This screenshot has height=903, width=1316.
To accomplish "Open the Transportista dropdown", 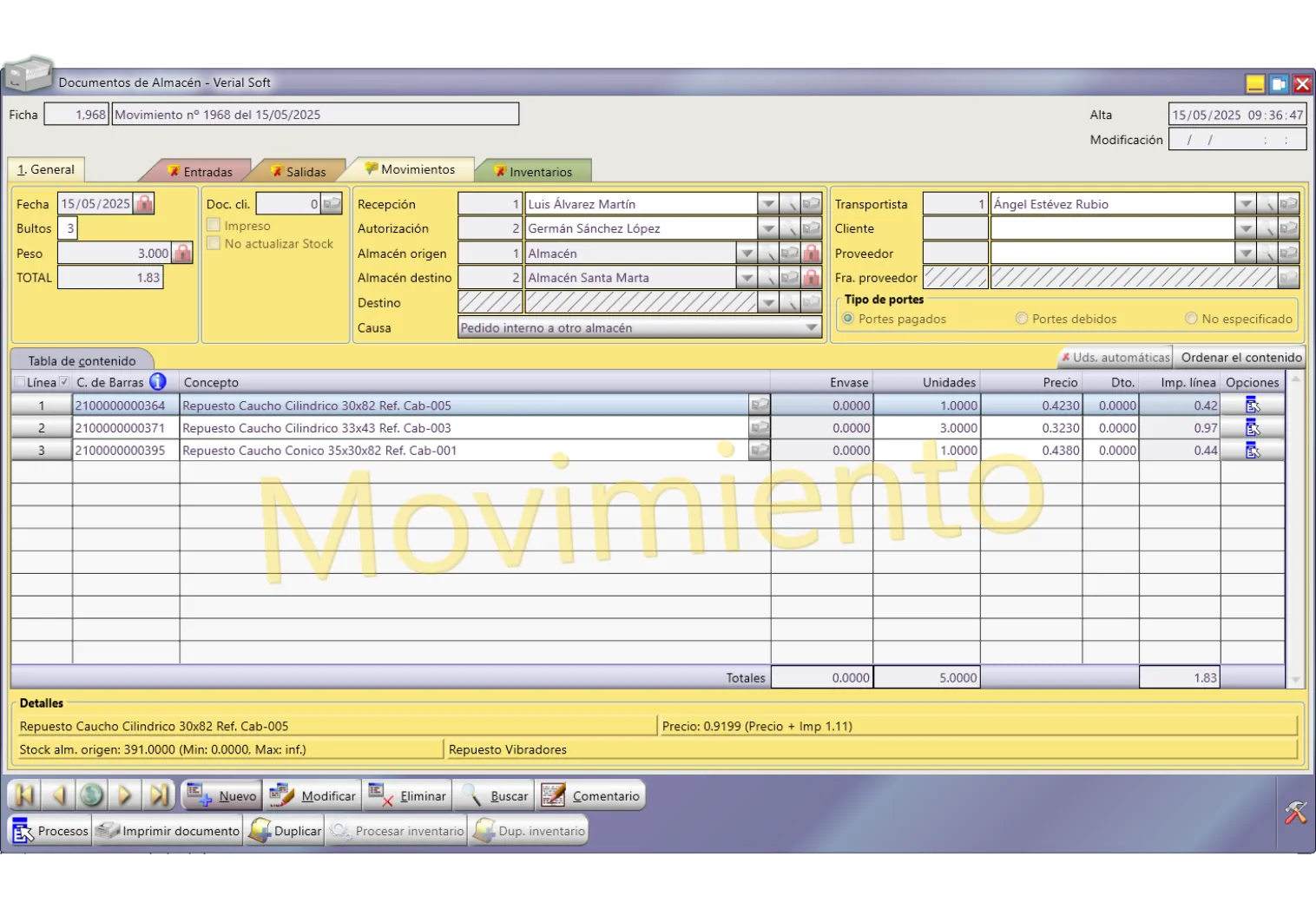I will tap(1245, 204).
